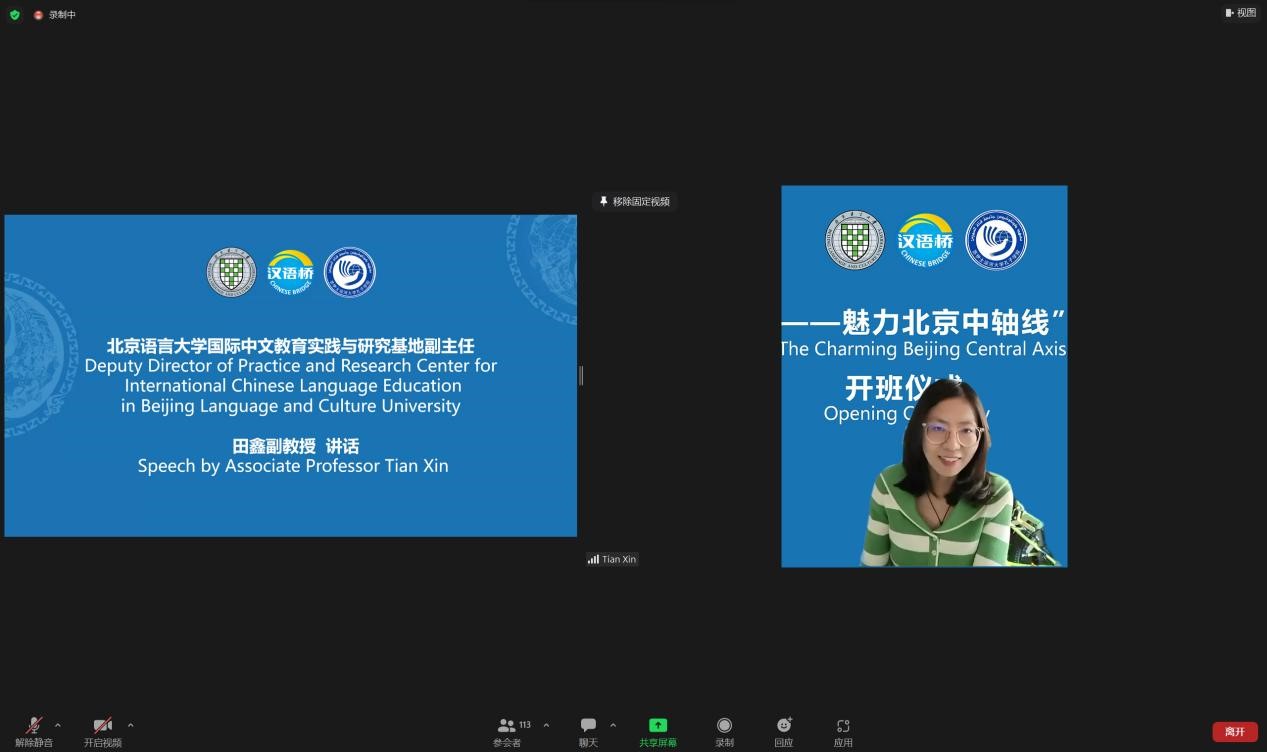The image size is (1267, 752).
Task: Open the chat panel (聊天)
Action: [588, 730]
